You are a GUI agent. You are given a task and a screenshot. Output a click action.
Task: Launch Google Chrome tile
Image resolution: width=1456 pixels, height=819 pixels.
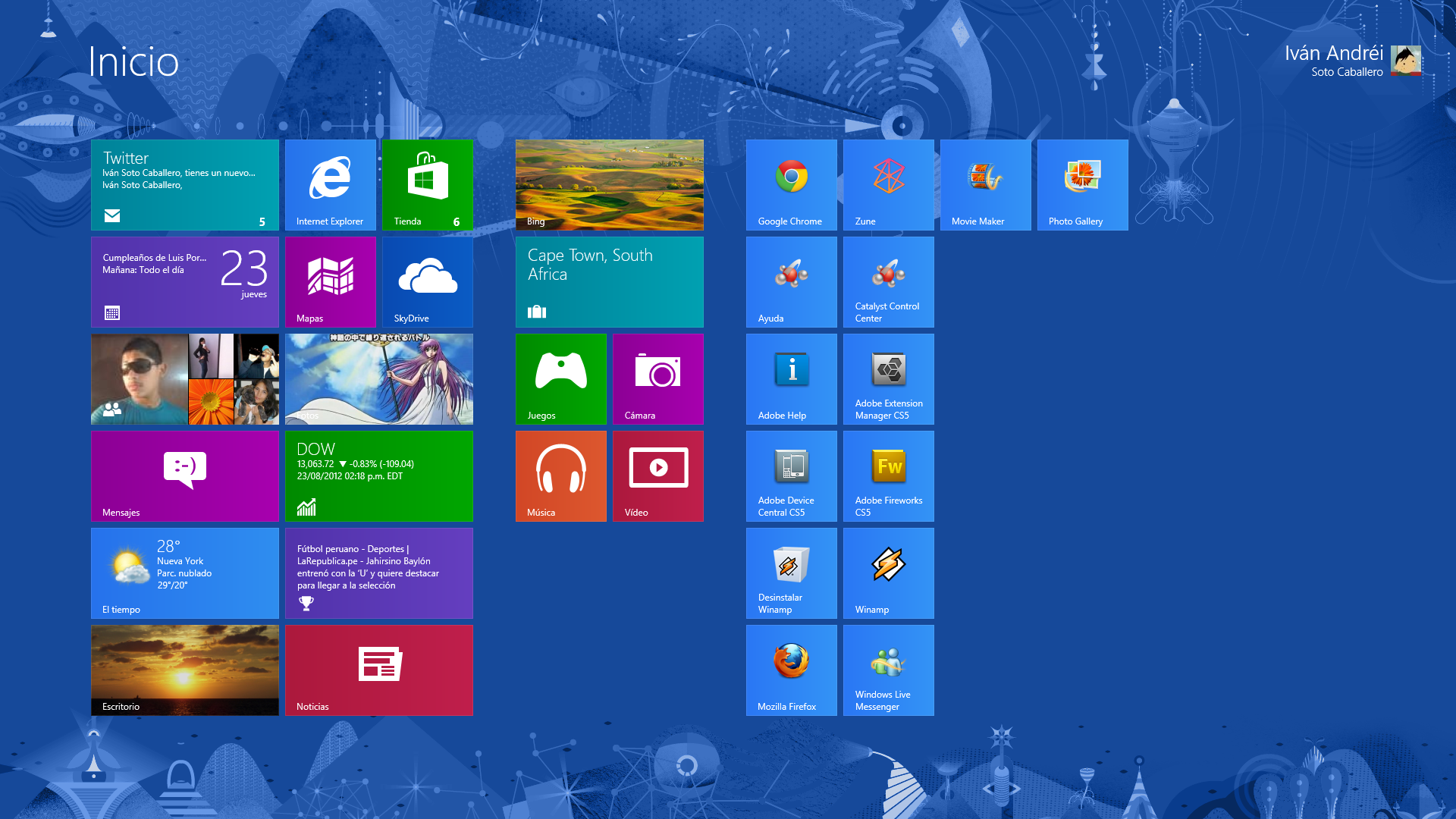(x=792, y=185)
